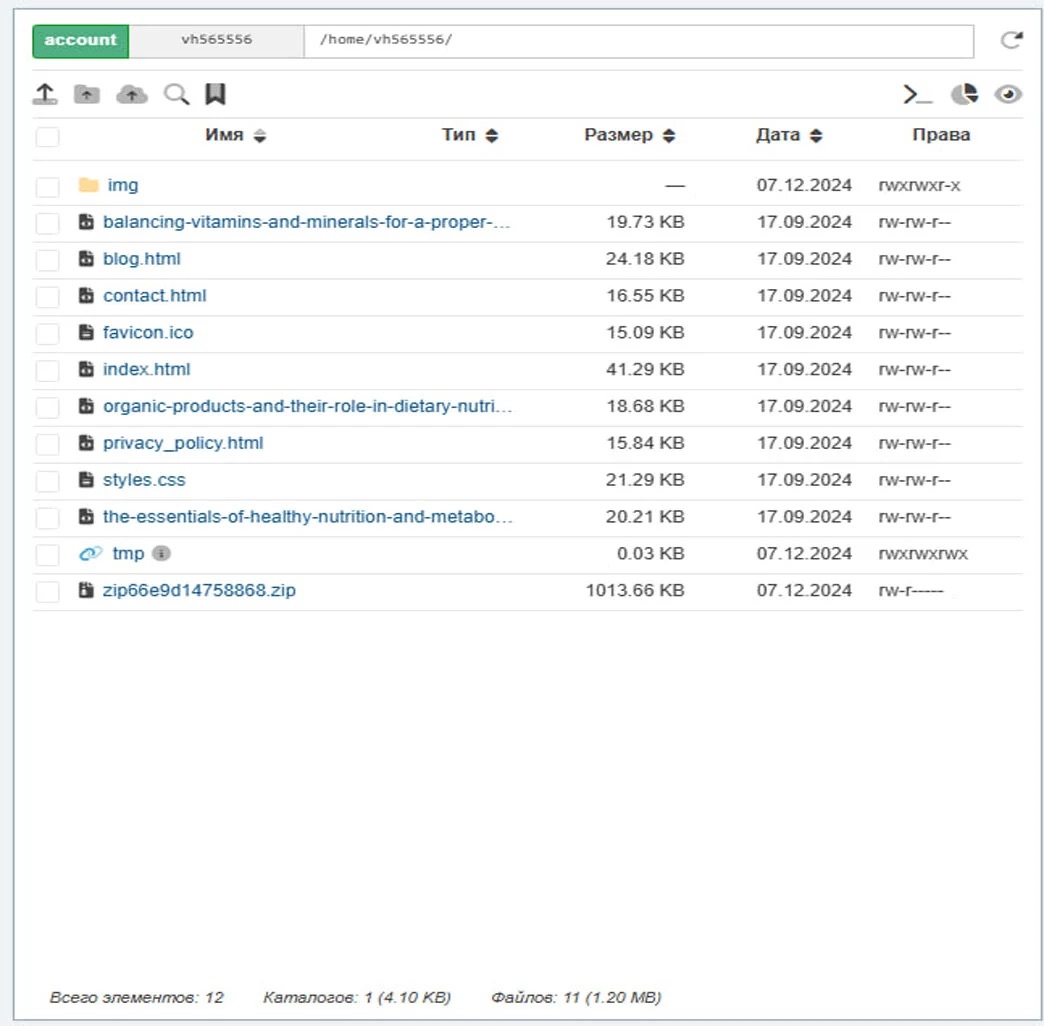The width and height of the screenshot is (1044, 1026).
Task: Select the checkbox for styles.css
Action: pyautogui.click(x=47, y=481)
